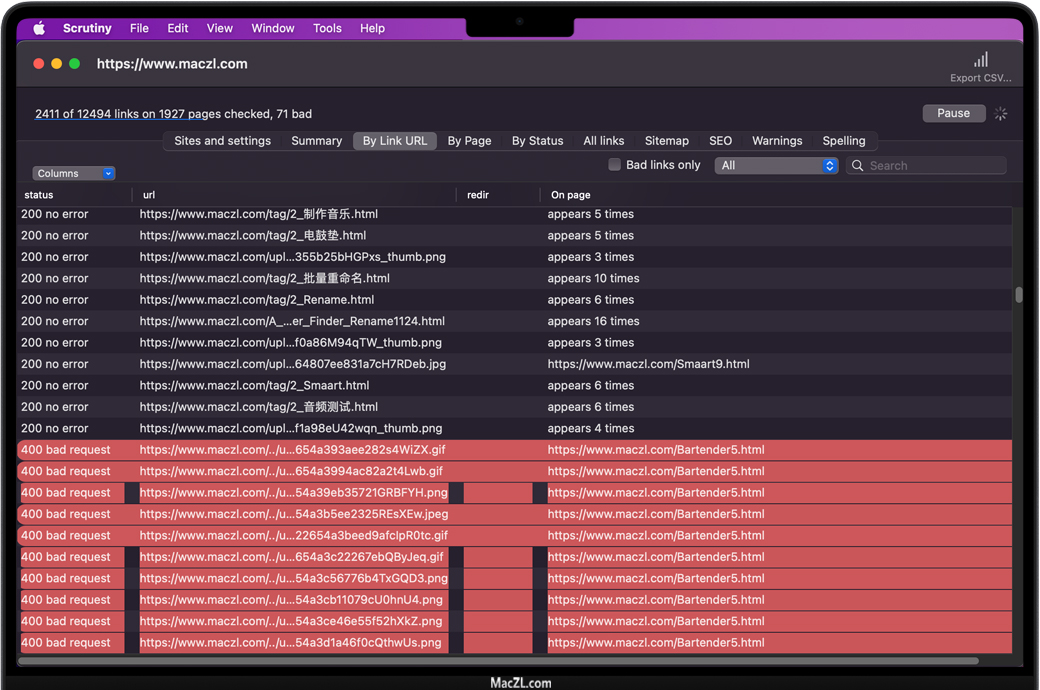Click the magnifier icon in search field
1040x690 pixels.
[858, 166]
